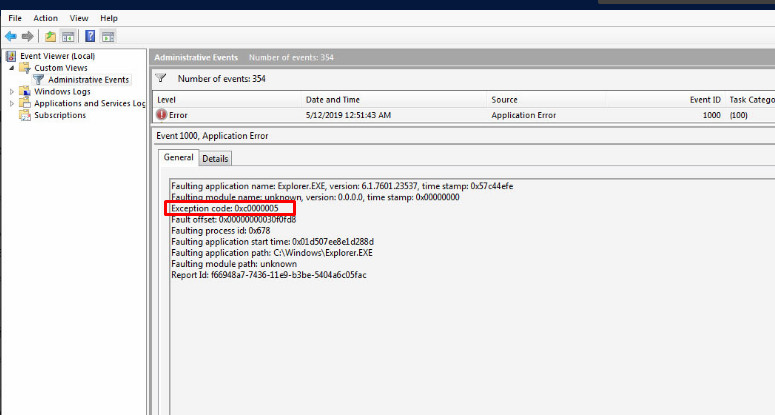Click the Faulting application path line
Image resolution: width=775 pixels, height=415 pixels.
click(272, 252)
